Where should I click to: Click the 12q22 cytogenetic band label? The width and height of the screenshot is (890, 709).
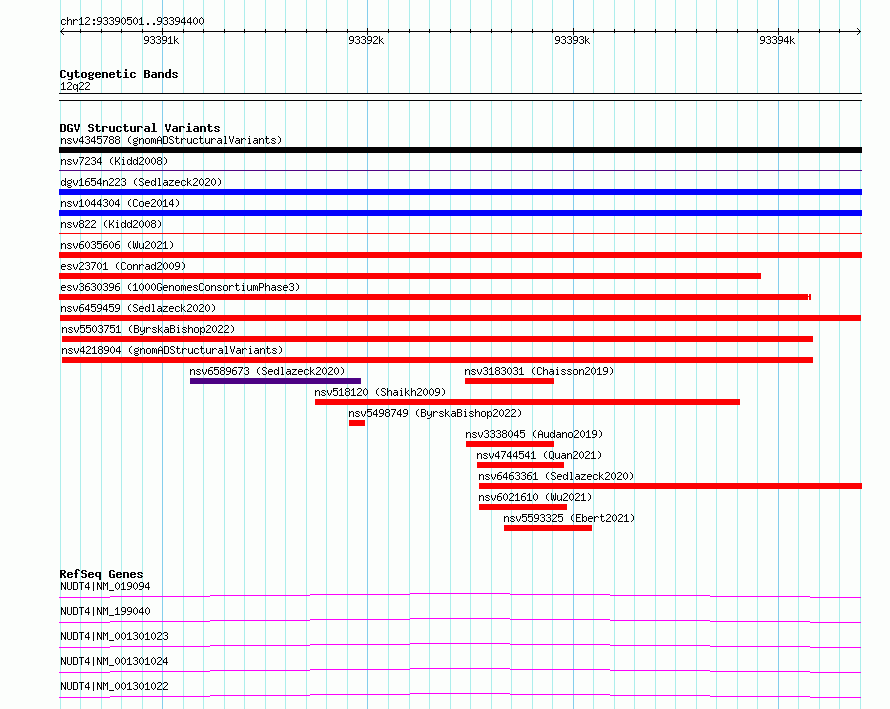(x=75, y=86)
